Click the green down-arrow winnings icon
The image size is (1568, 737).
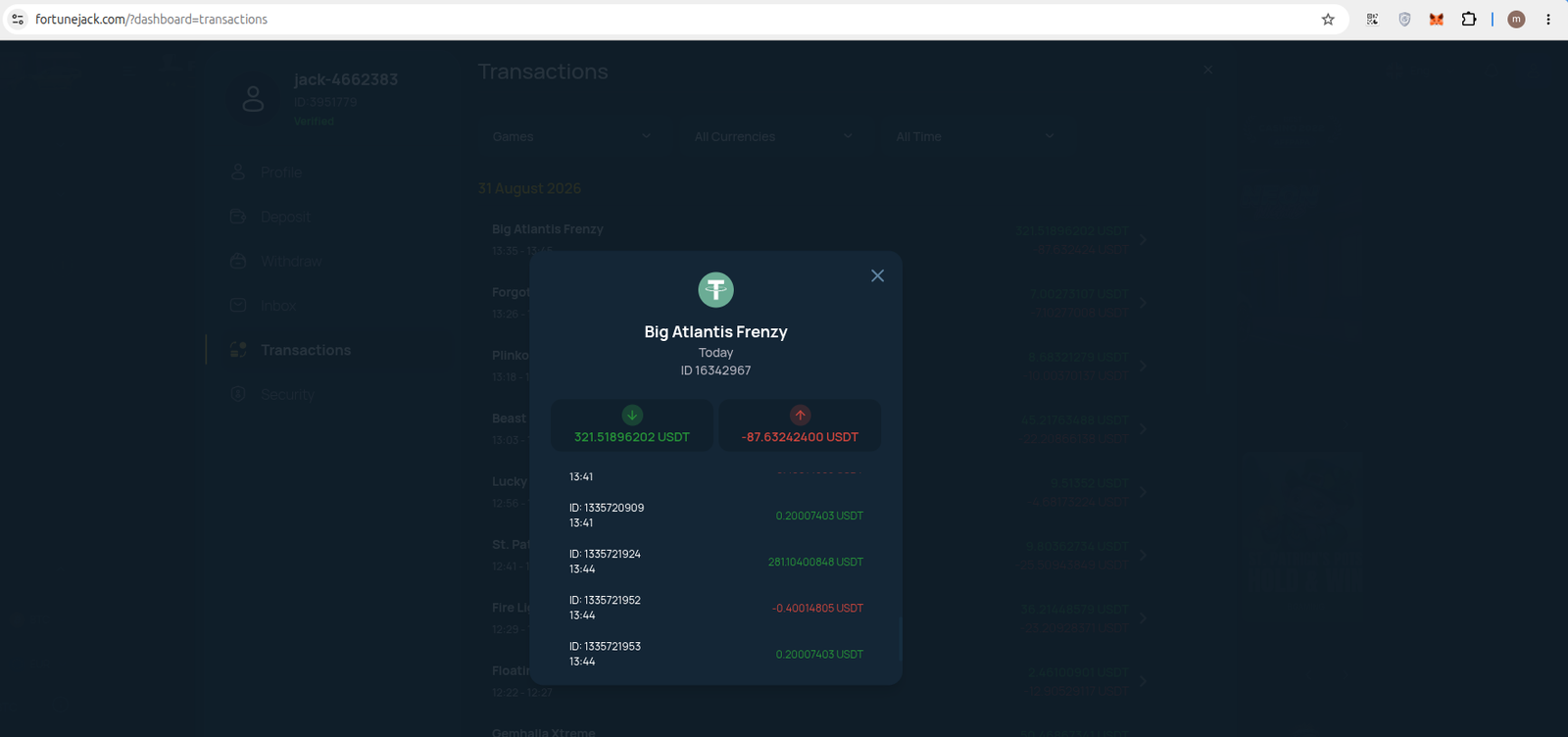[x=632, y=416]
